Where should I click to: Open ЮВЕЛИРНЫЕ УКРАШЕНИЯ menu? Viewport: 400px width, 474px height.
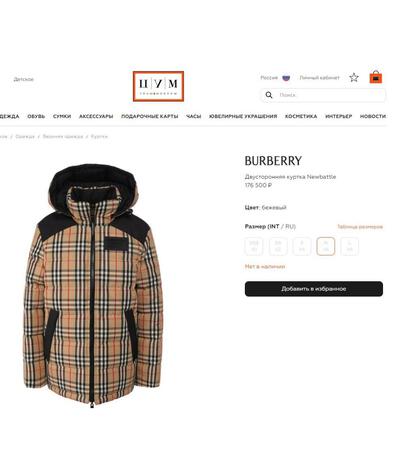coord(243,116)
